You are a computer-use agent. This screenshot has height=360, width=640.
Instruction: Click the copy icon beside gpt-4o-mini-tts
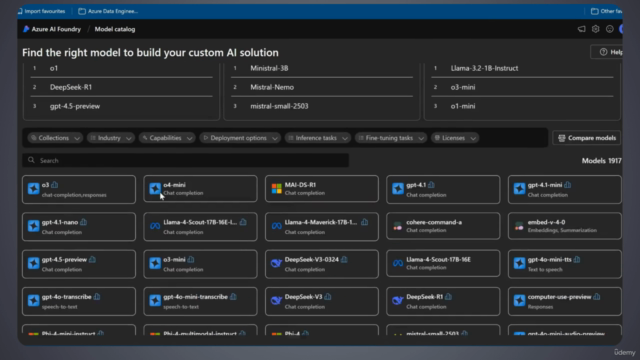pos(577,260)
